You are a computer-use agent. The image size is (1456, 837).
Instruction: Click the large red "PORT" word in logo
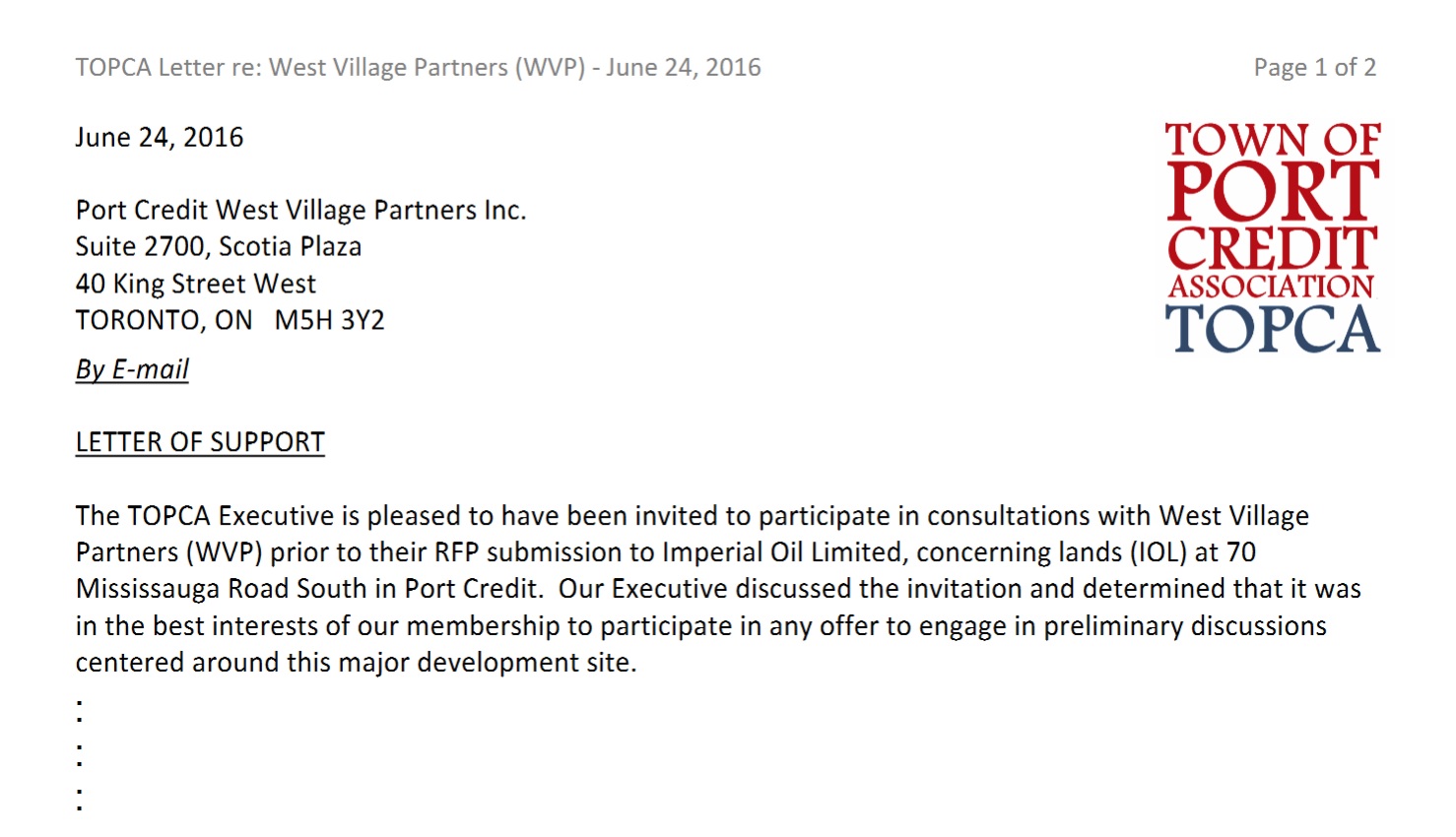[x=1272, y=191]
